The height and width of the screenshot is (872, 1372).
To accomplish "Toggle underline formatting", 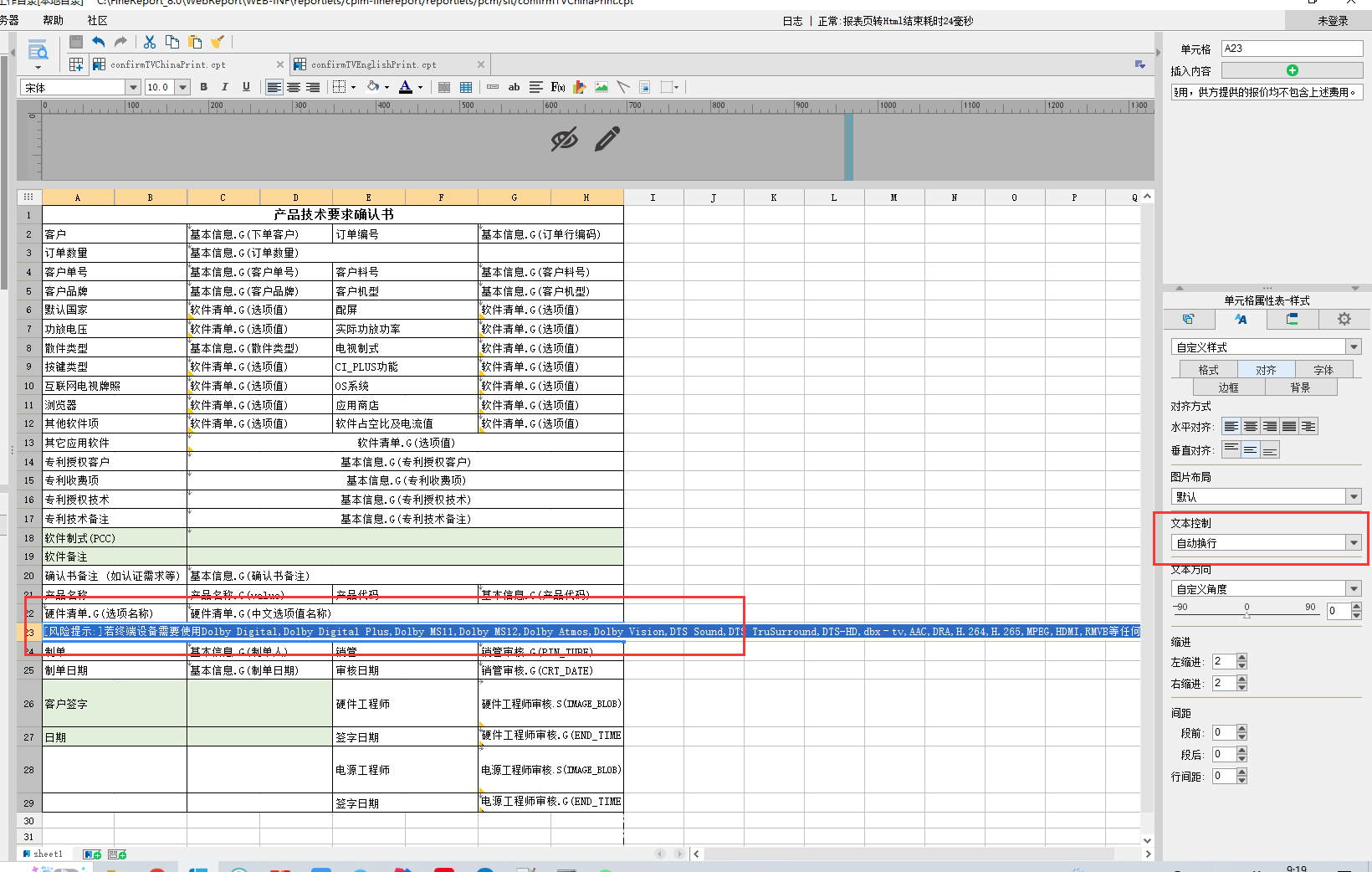I will 246,87.
